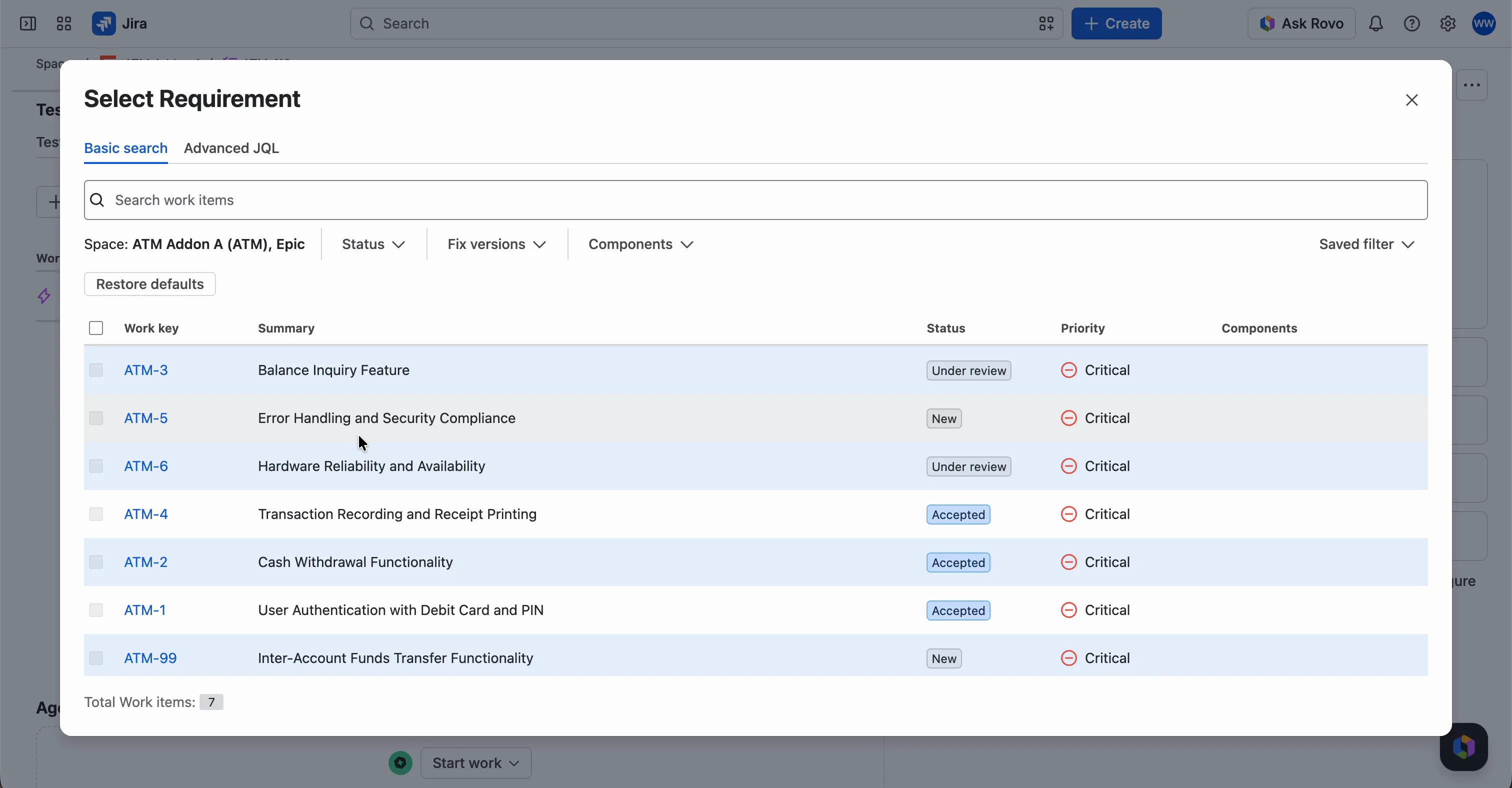This screenshot has height=788, width=1512.
Task: Open the Rovo chat floating button
Action: click(x=1463, y=746)
